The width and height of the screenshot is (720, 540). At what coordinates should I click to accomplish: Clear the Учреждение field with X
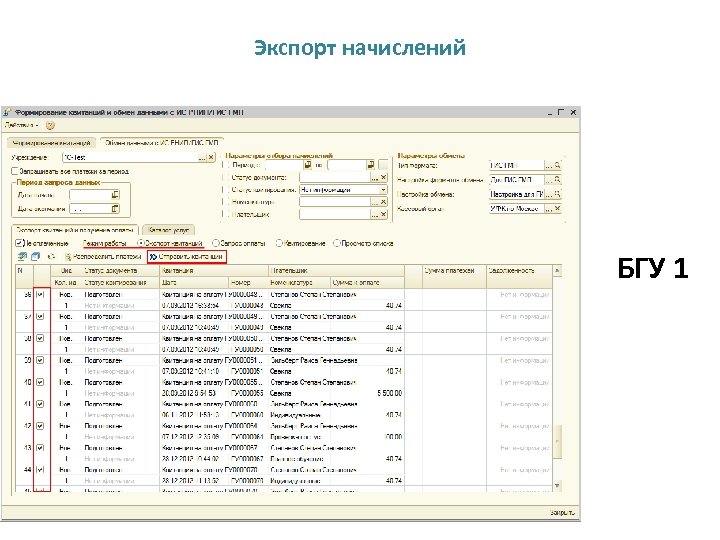point(211,158)
